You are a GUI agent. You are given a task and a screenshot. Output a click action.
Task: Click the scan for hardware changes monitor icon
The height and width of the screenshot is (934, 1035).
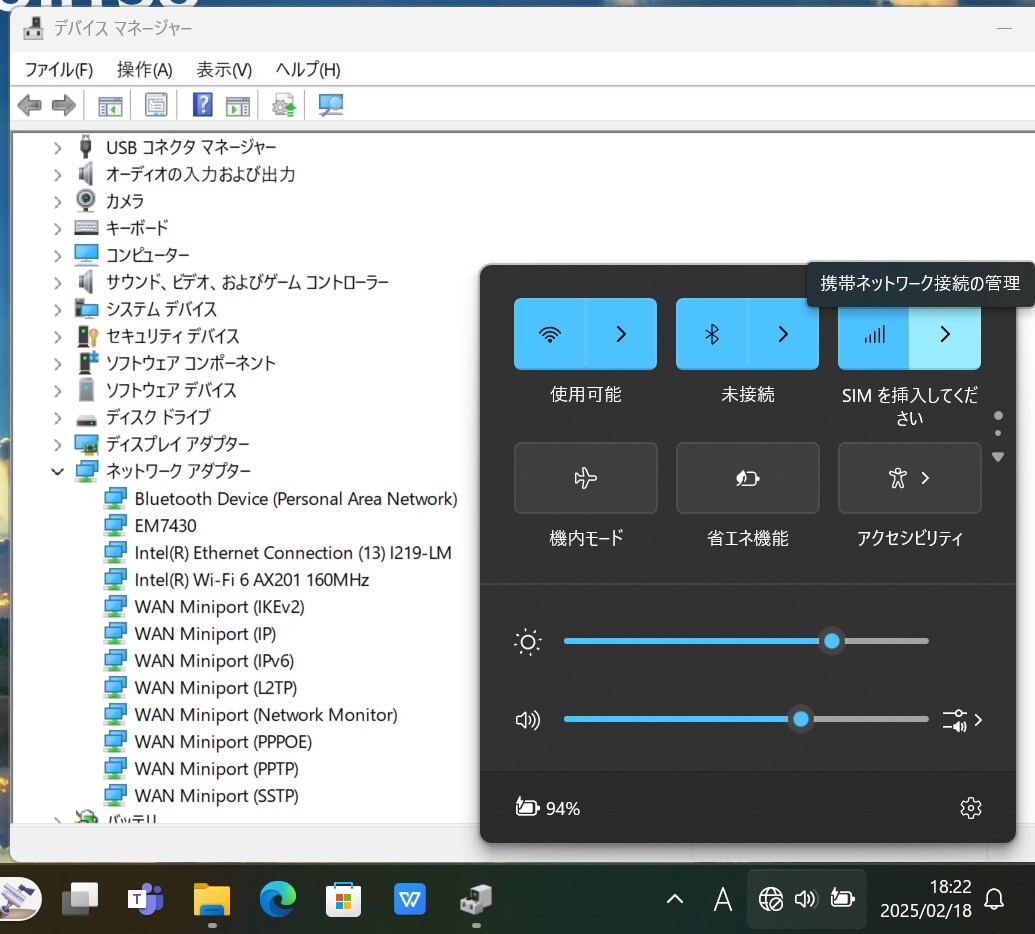(x=330, y=105)
